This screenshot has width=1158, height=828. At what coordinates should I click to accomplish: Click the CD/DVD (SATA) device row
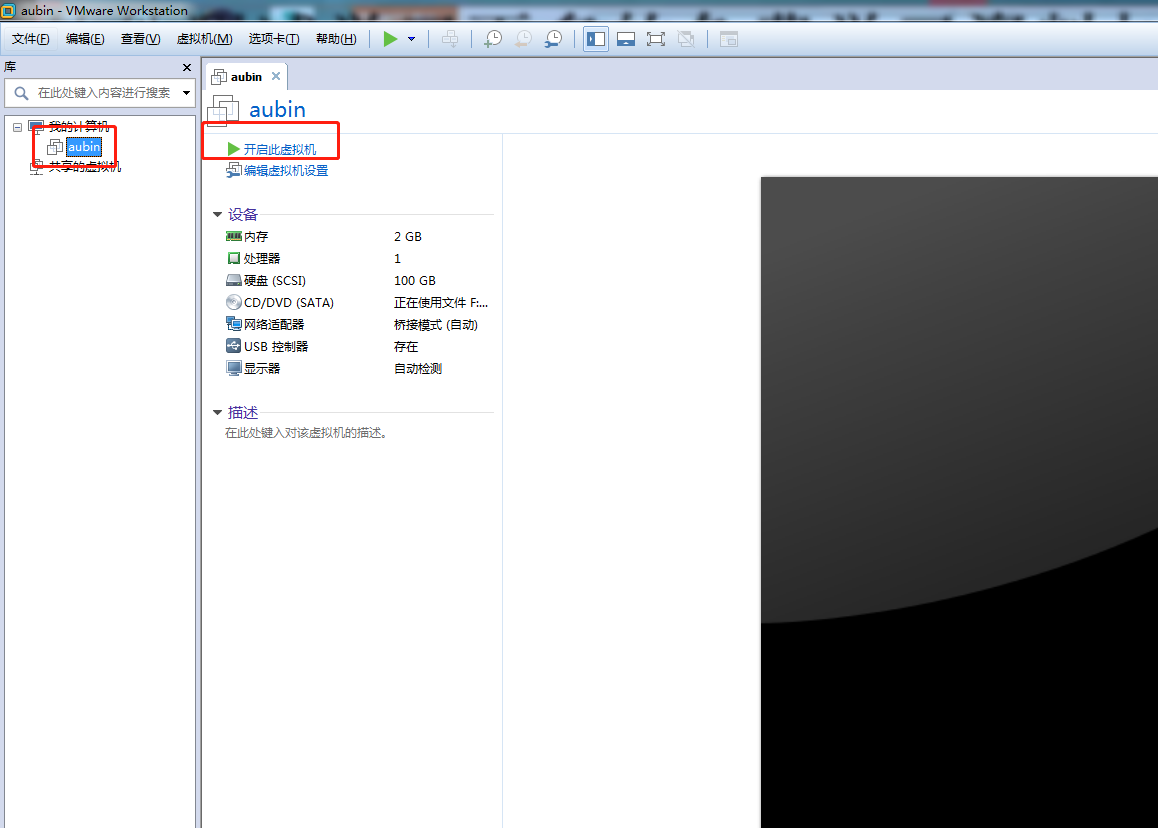[359, 303]
